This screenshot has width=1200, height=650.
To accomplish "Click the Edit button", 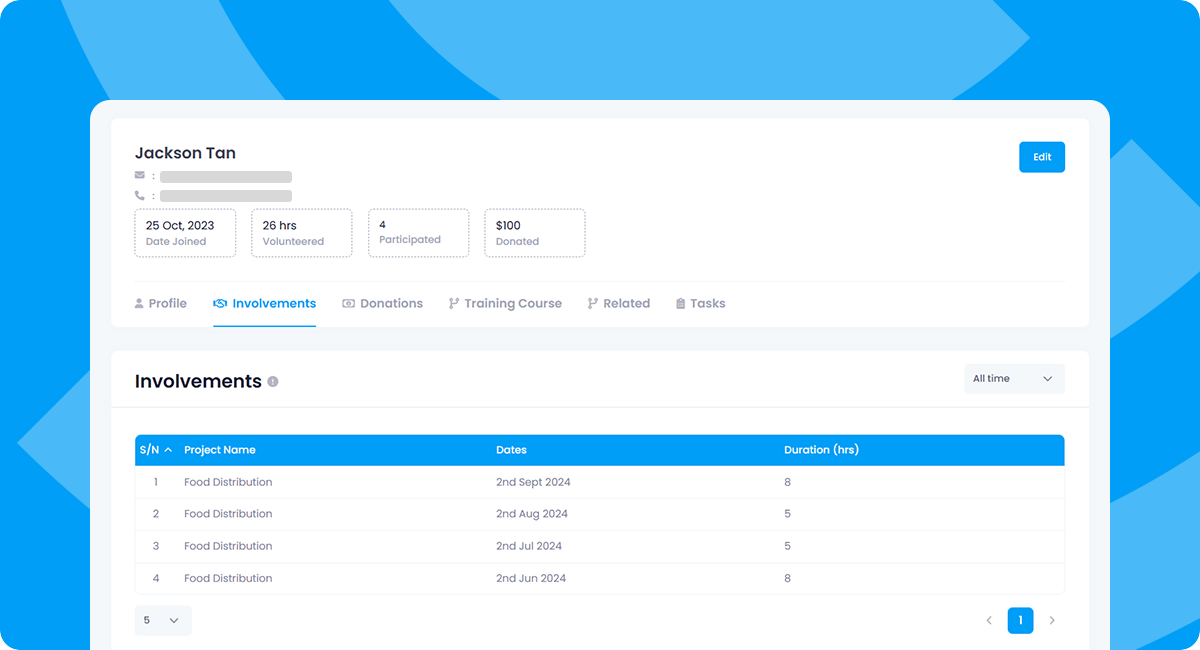I will point(1042,156).
